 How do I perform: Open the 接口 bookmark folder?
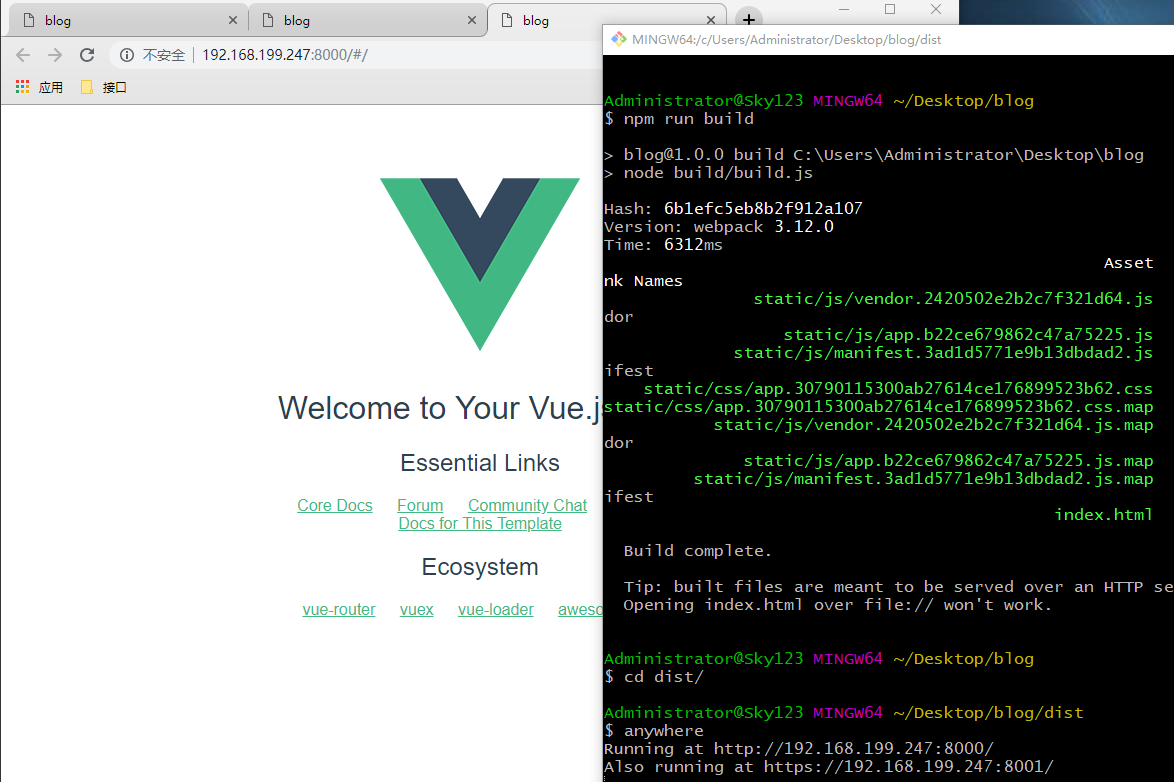tap(103, 87)
